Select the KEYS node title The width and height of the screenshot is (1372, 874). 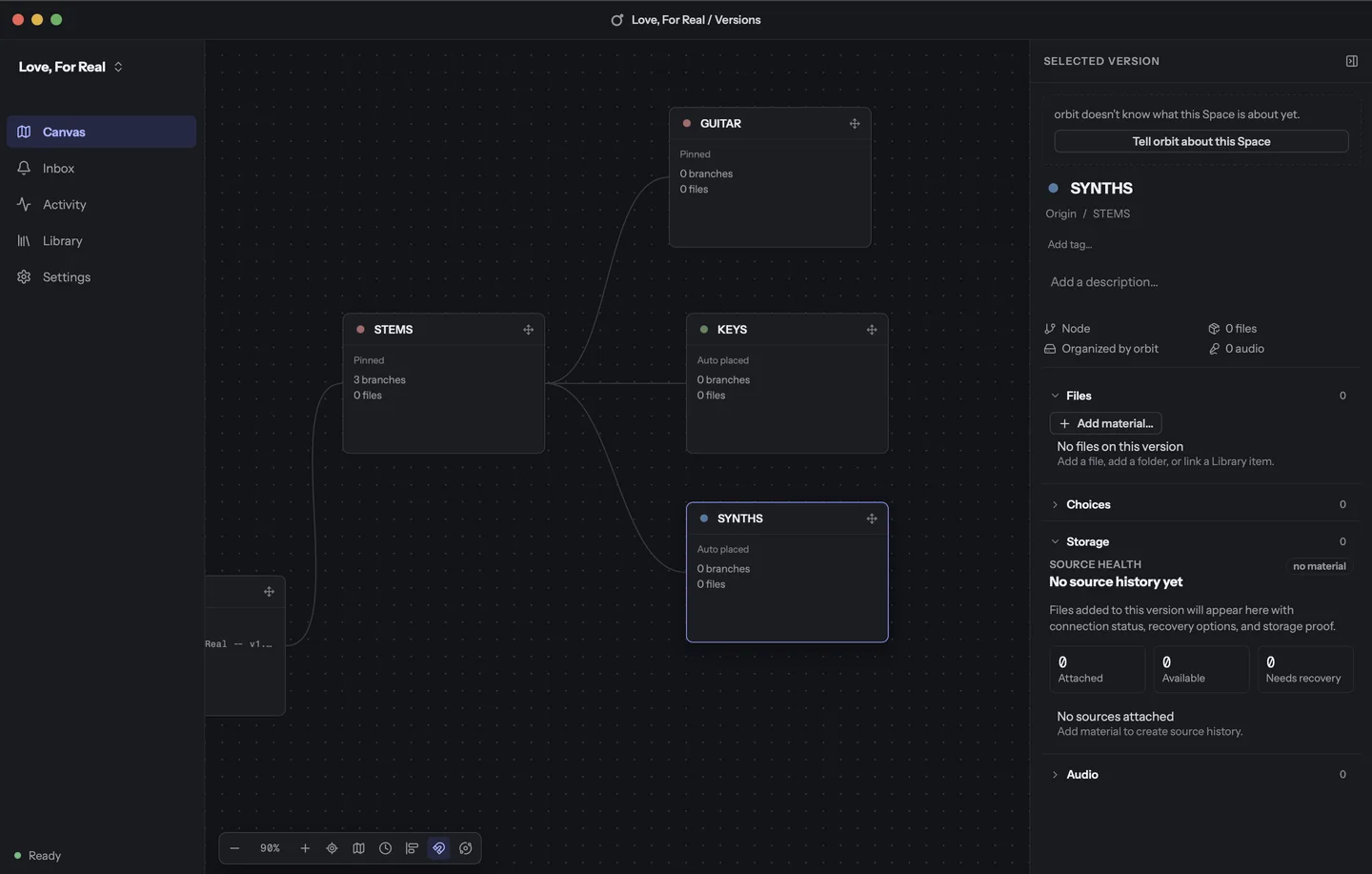pos(732,330)
